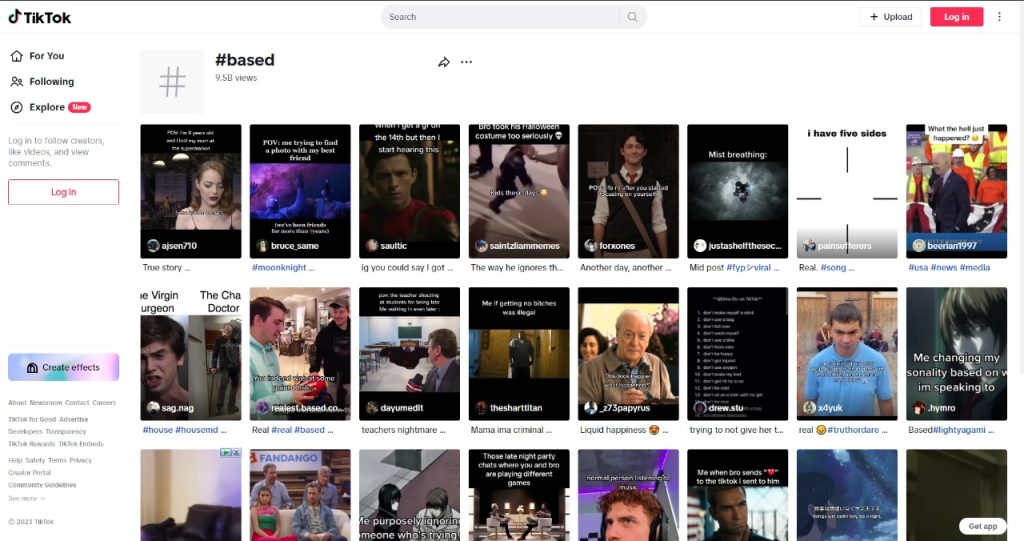The image size is (1024, 541).
Task: Click the TikTok logo in the header
Action: click(40, 17)
